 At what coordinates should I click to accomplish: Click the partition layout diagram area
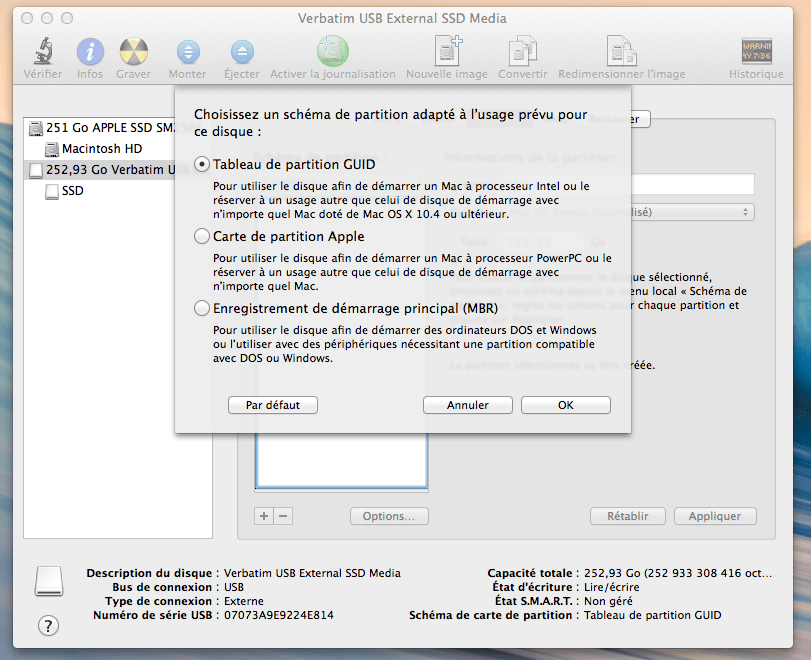(341, 460)
